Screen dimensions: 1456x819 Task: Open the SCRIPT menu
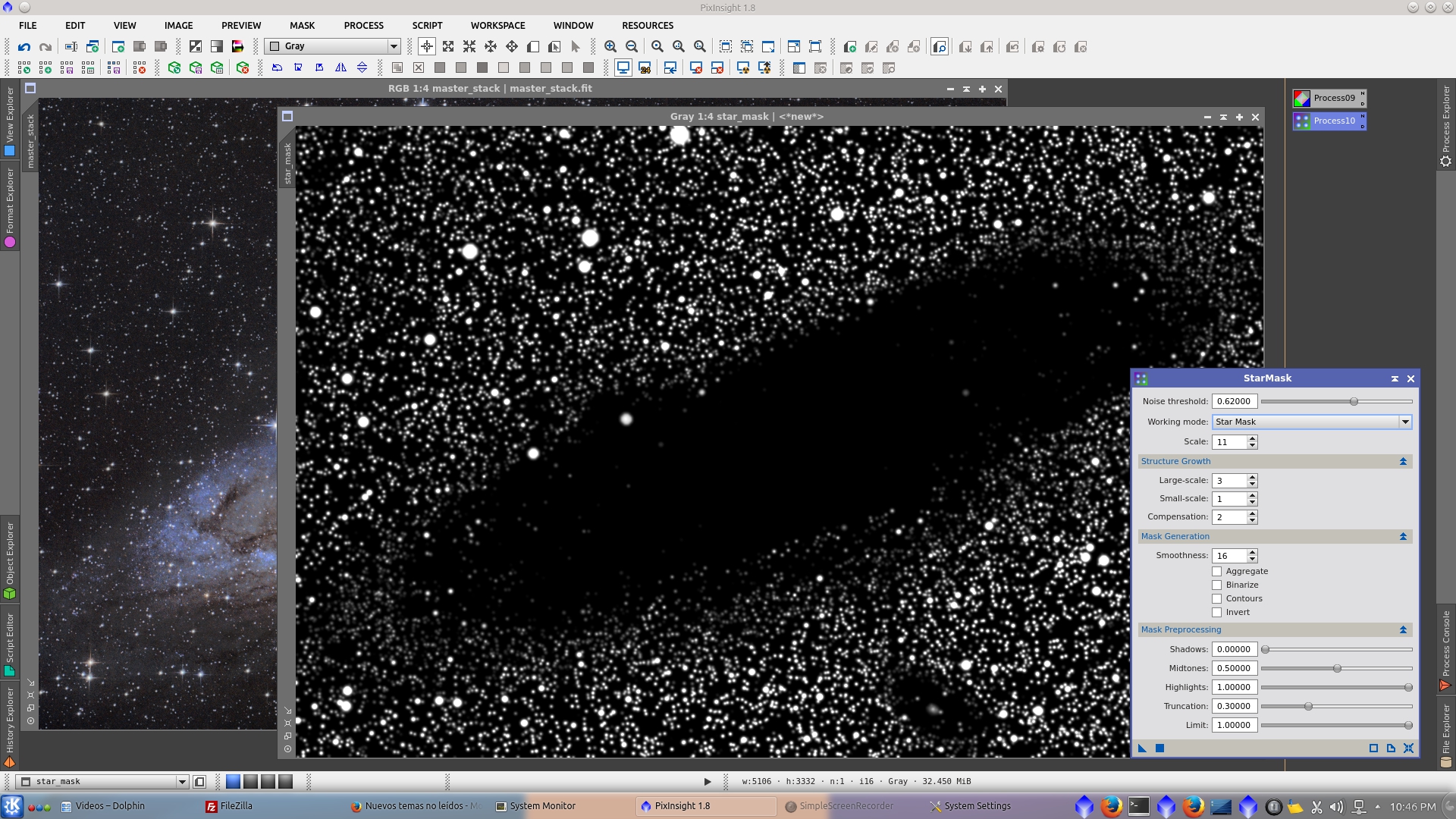click(427, 25)
